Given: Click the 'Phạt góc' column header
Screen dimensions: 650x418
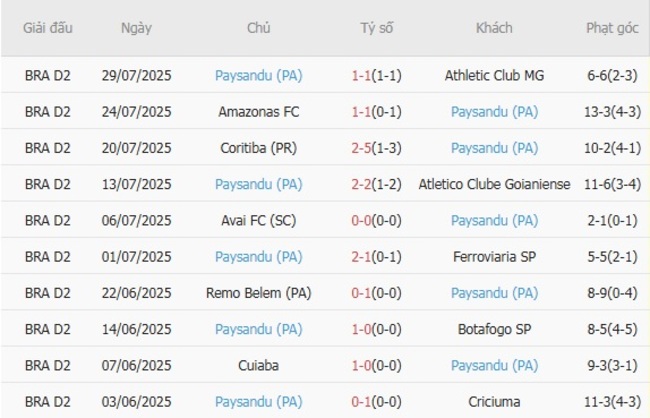Looking at the screenshot, I should [x=611, y=28].
